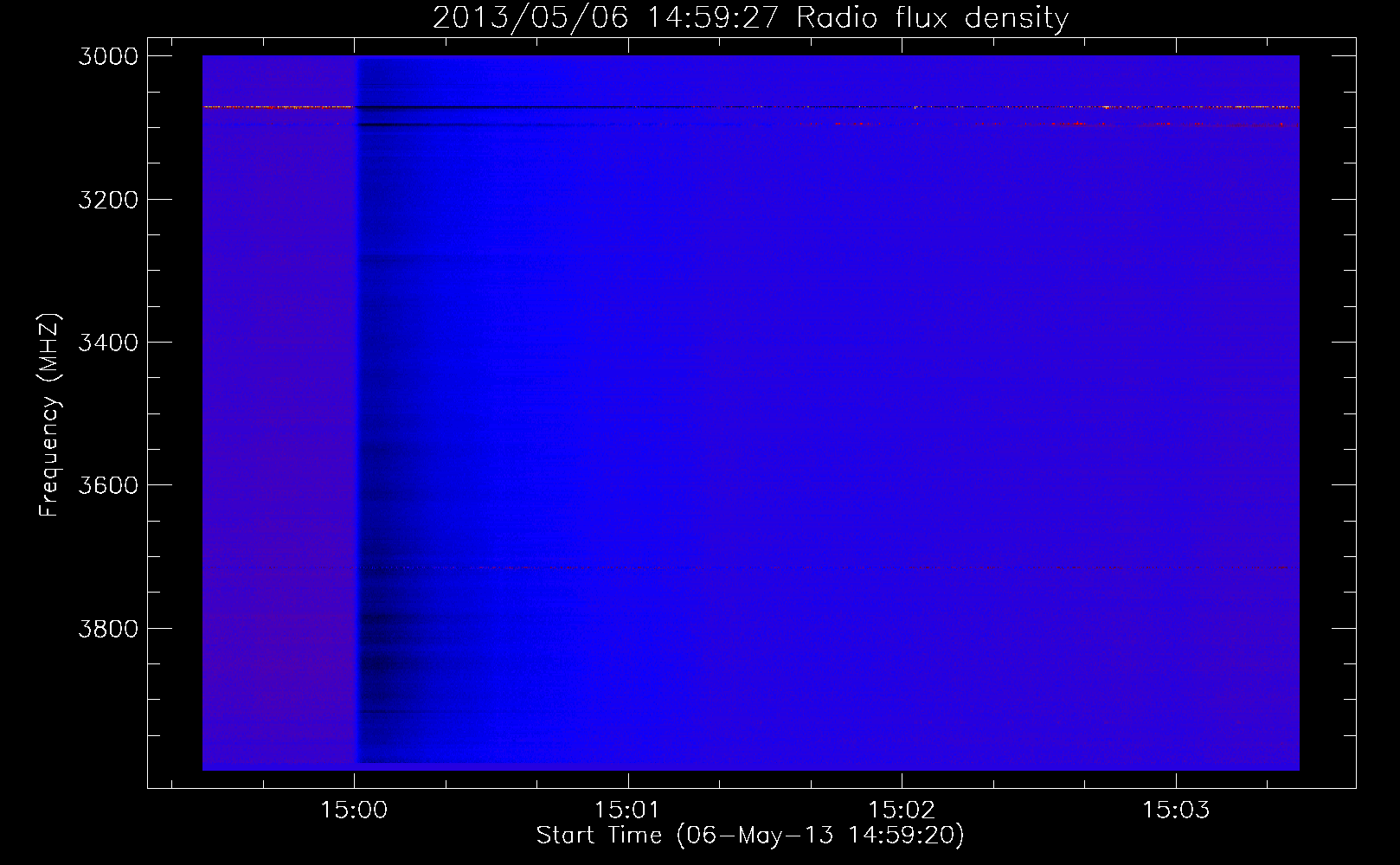
Task: Click the 15:03 time tick label
Action: click(1176, 811)
